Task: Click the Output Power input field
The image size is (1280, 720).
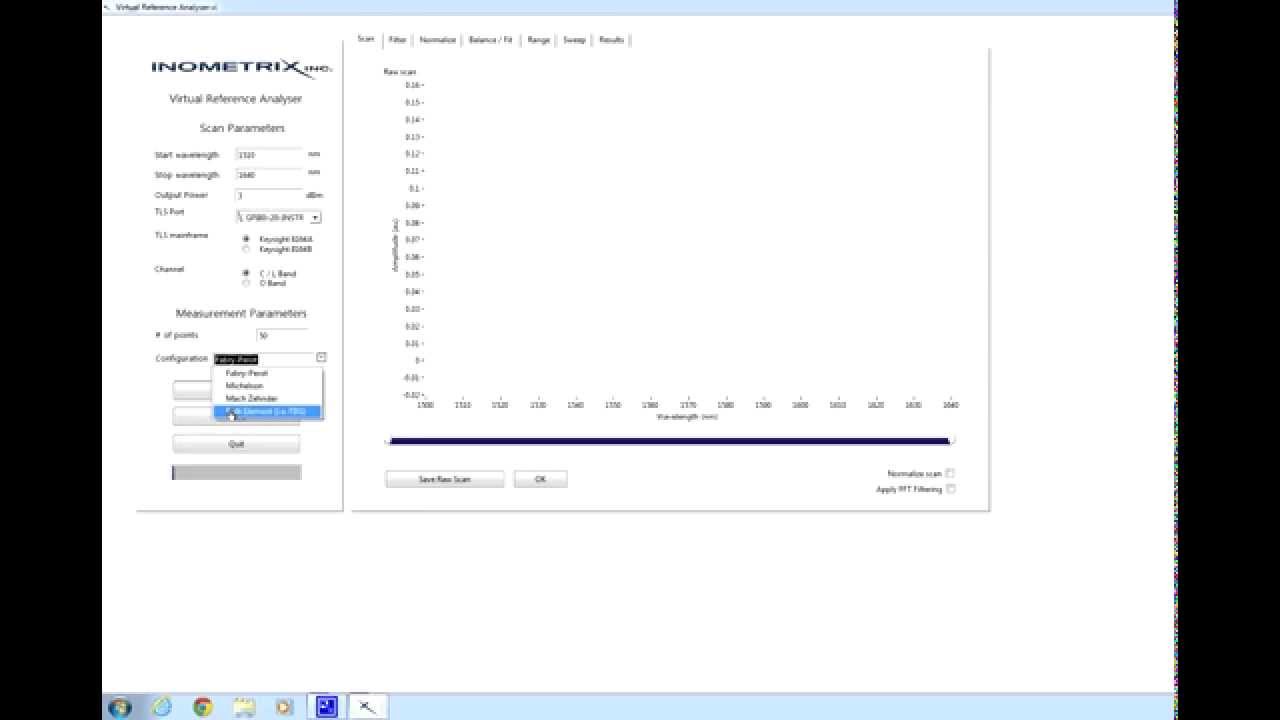Action: [x=269, y=195]
